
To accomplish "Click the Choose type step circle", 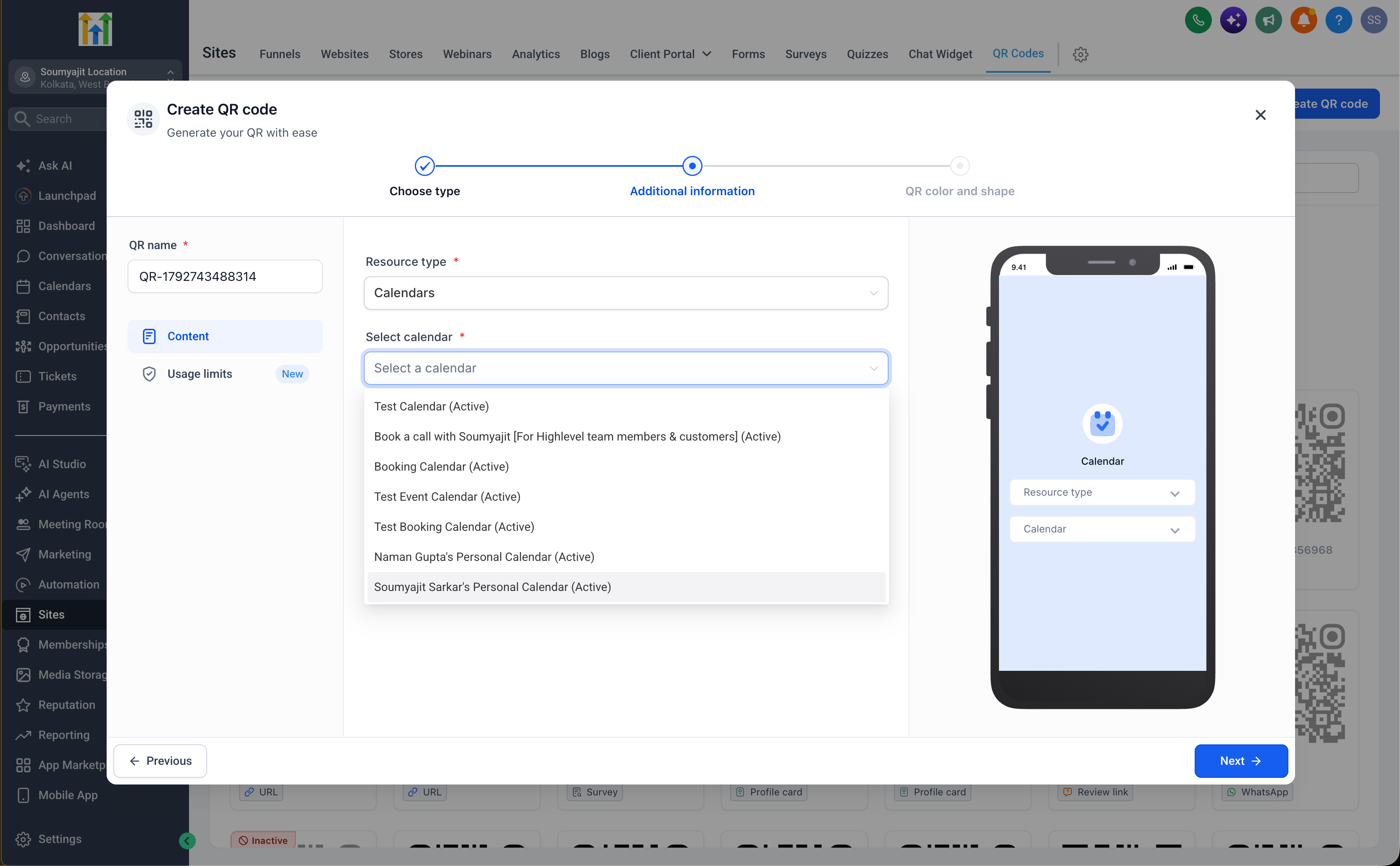I will point(425,166).
